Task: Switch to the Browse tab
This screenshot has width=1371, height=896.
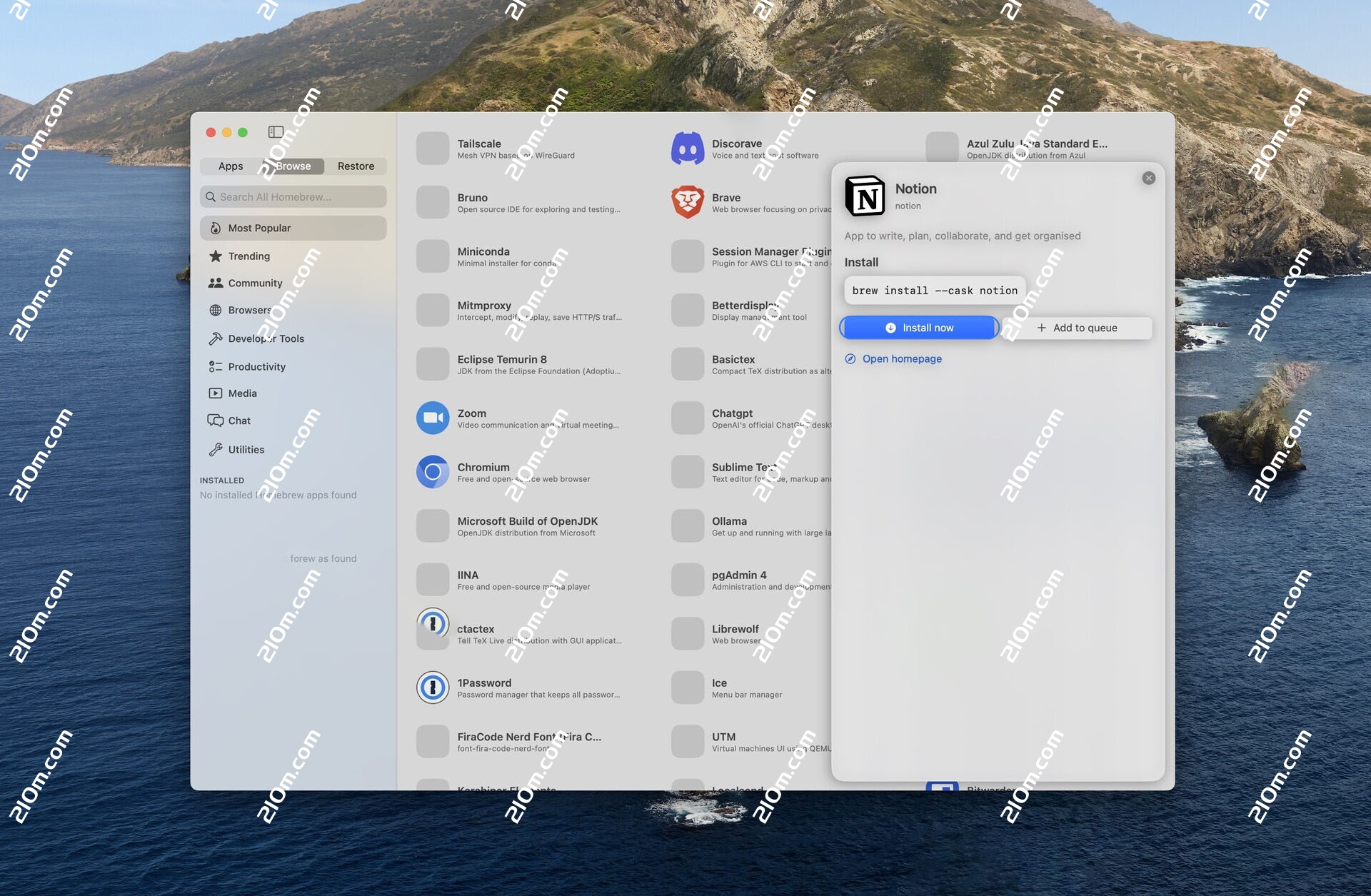Action: [x=293, y=166]
